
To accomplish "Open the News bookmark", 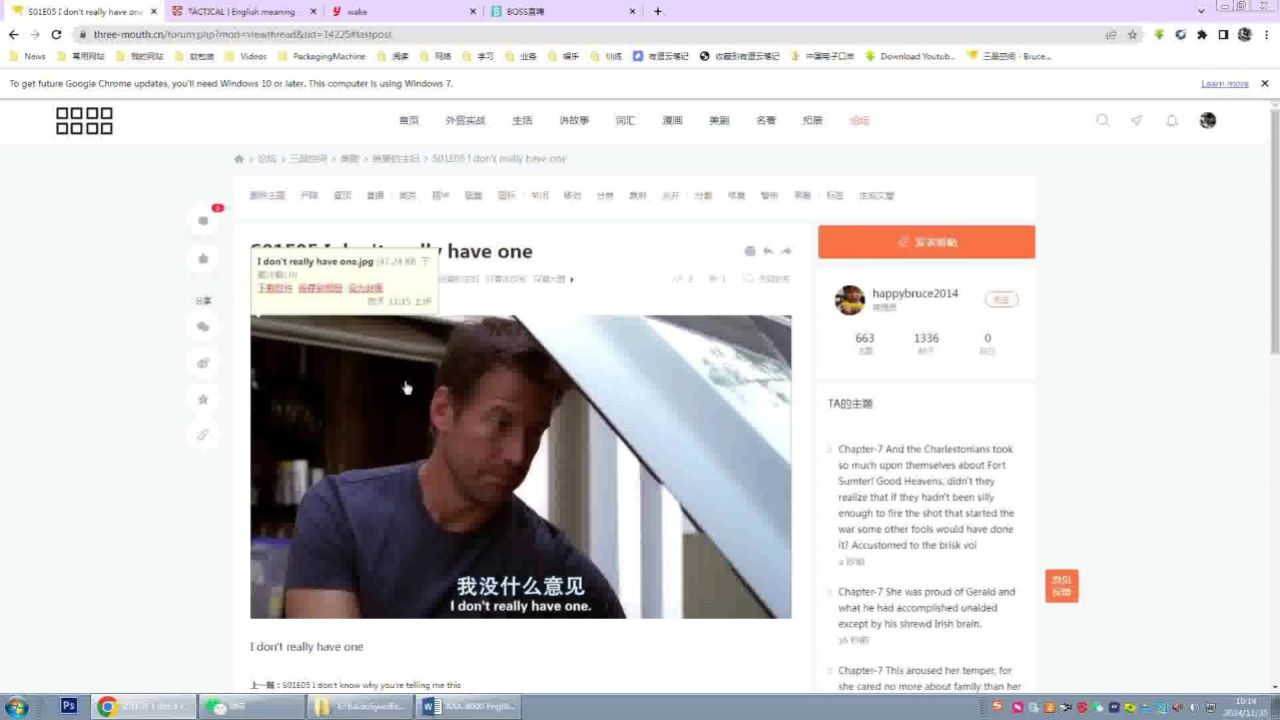I will (27, 56).
